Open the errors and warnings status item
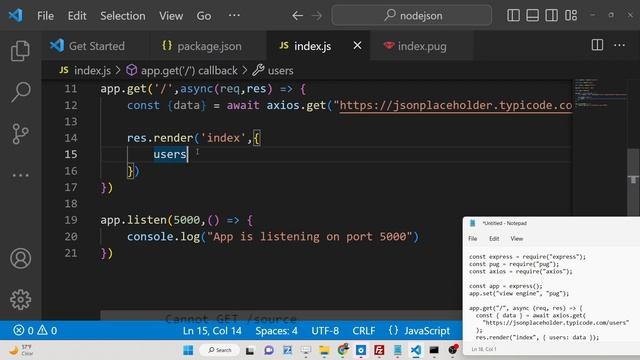640x360 pixels. click(35, 330)
